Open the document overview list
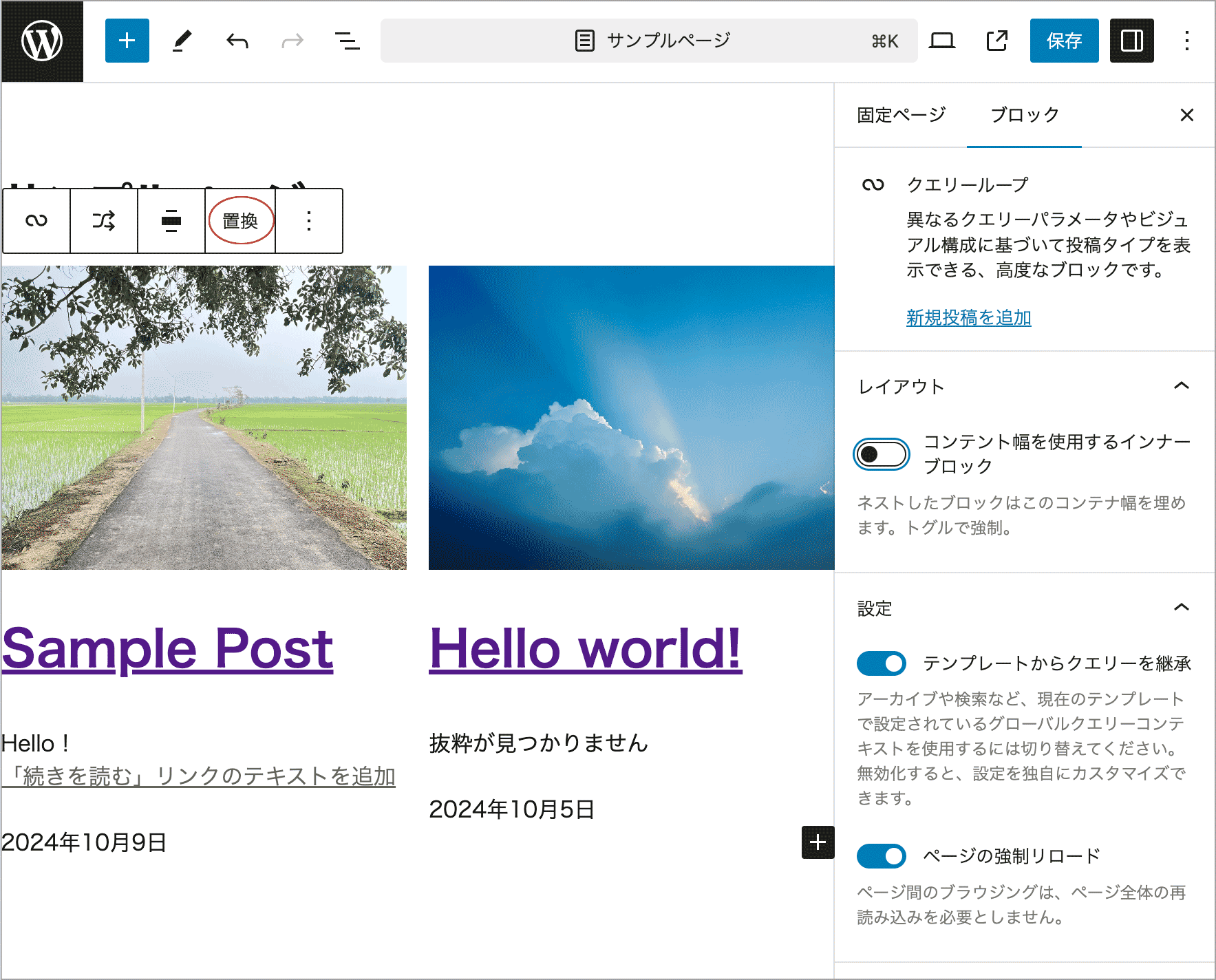The width and height of the screenshot is (1216, 980). click(x=347, y=41)
